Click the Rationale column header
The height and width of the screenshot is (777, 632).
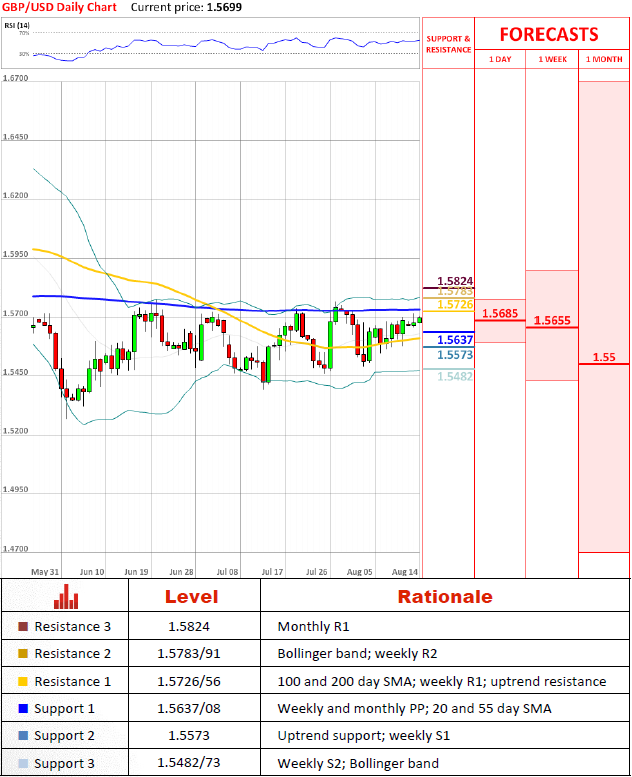(445, 597)
